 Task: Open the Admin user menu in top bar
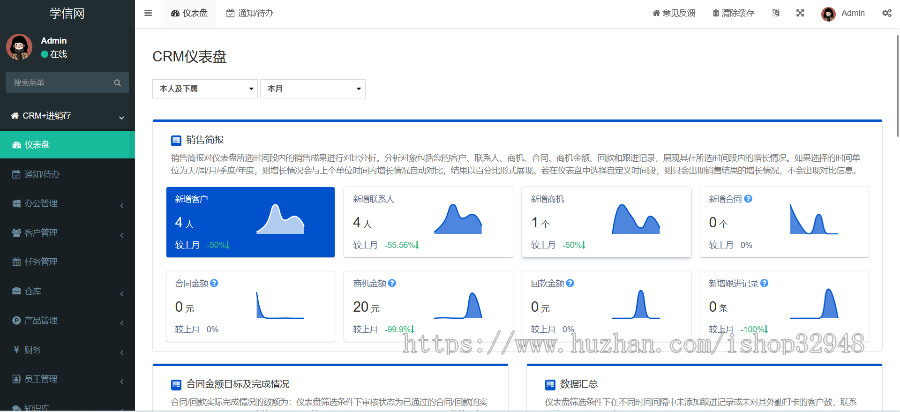pos(843,13)
